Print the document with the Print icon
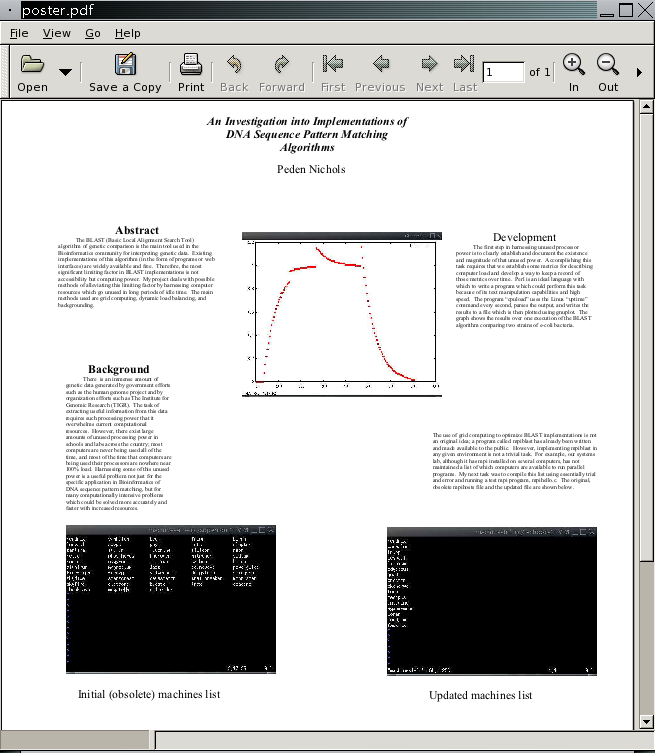Screen dimensions: 655x753 (191, 64)
